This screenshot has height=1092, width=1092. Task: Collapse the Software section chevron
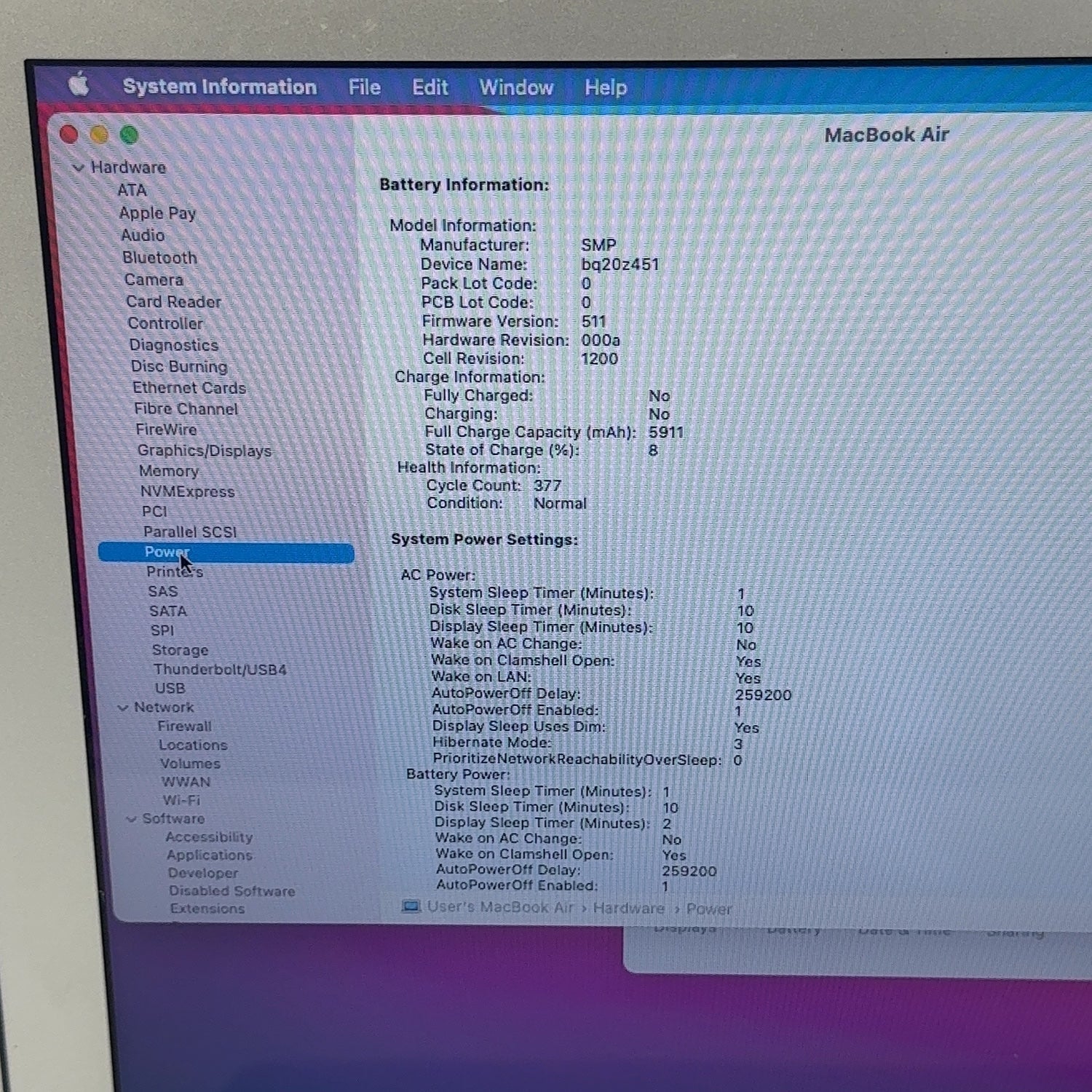coord(132,819)
